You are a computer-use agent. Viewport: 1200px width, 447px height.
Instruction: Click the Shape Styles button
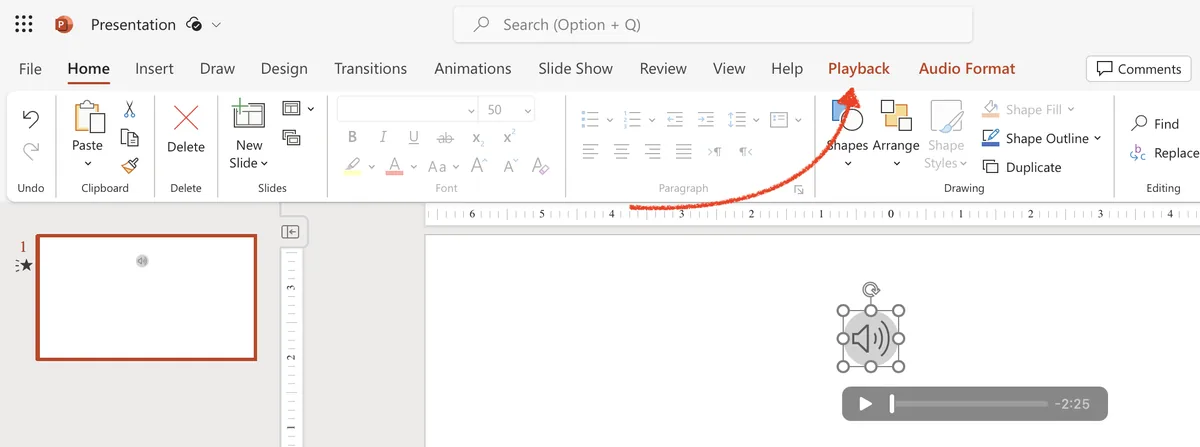tap(945, 135)
